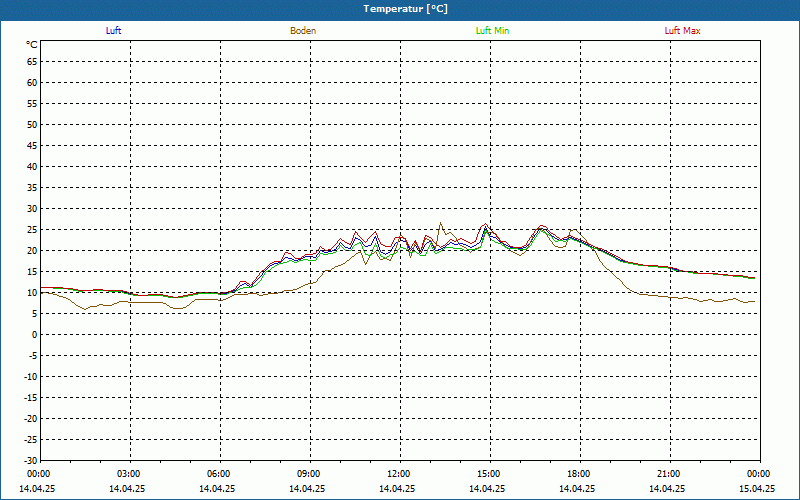The height and width of the screenshot is (500, 800).
Task: Click the 15.04.25 date label
Action: click(x=757, y=488)
